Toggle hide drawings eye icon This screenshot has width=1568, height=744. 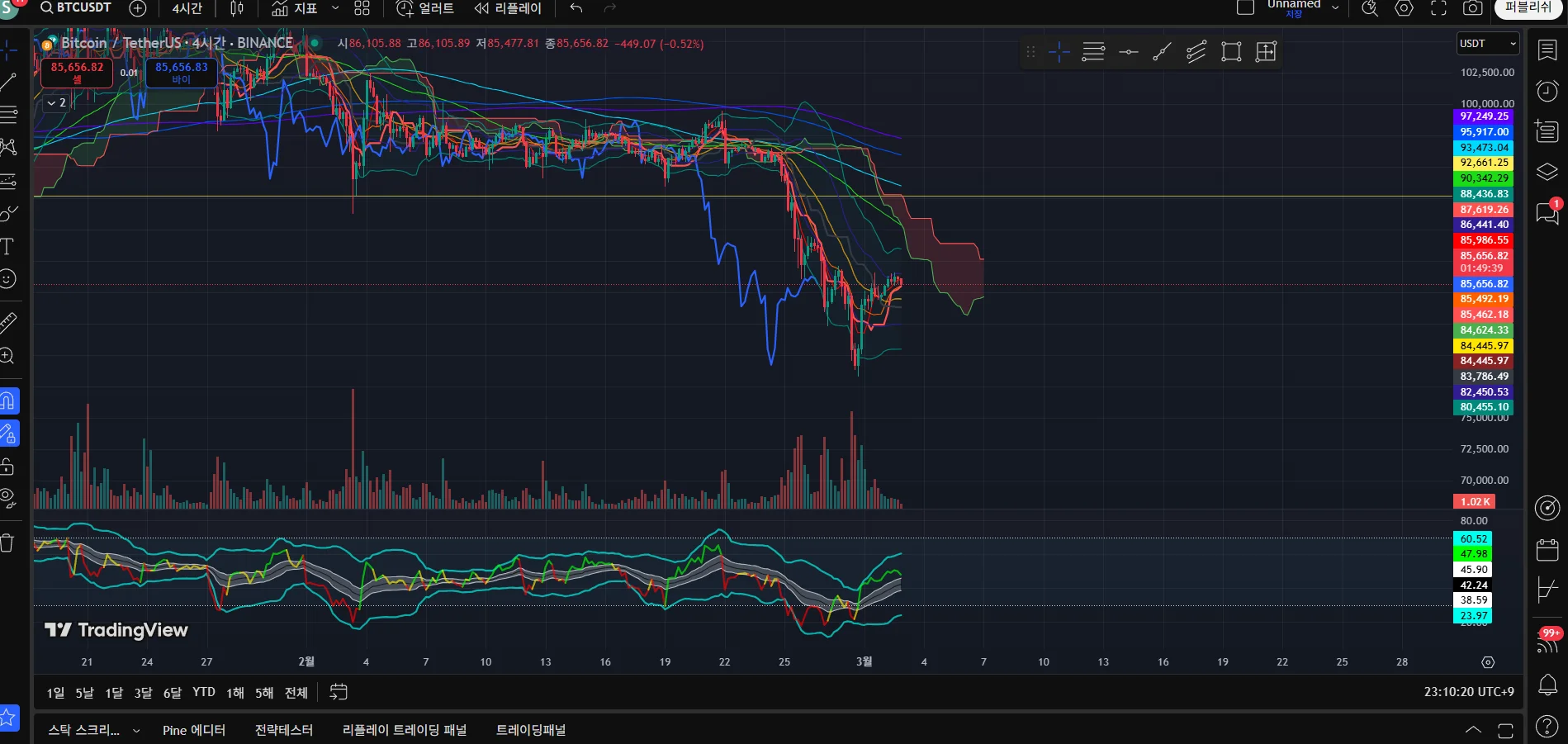pyautogui.click(x=7, y=499)
